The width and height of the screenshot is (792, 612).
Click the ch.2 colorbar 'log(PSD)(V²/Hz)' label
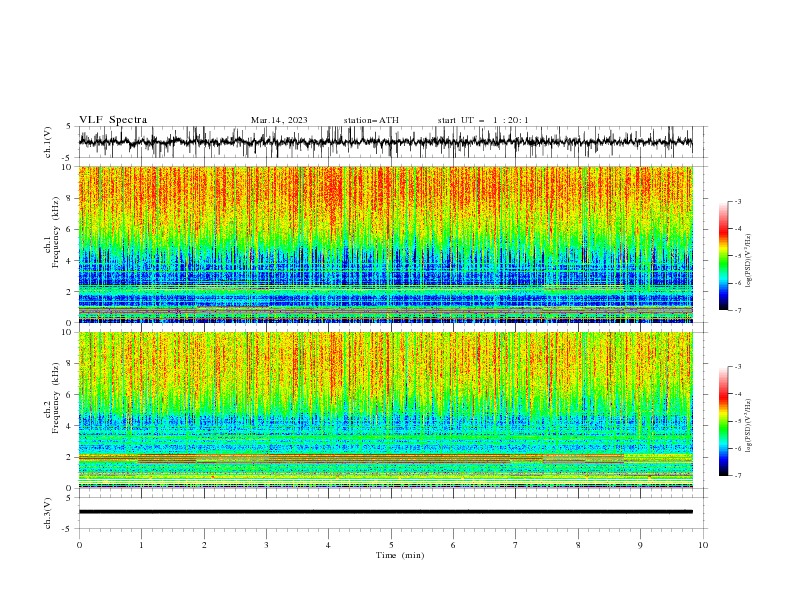click(749, 425)
